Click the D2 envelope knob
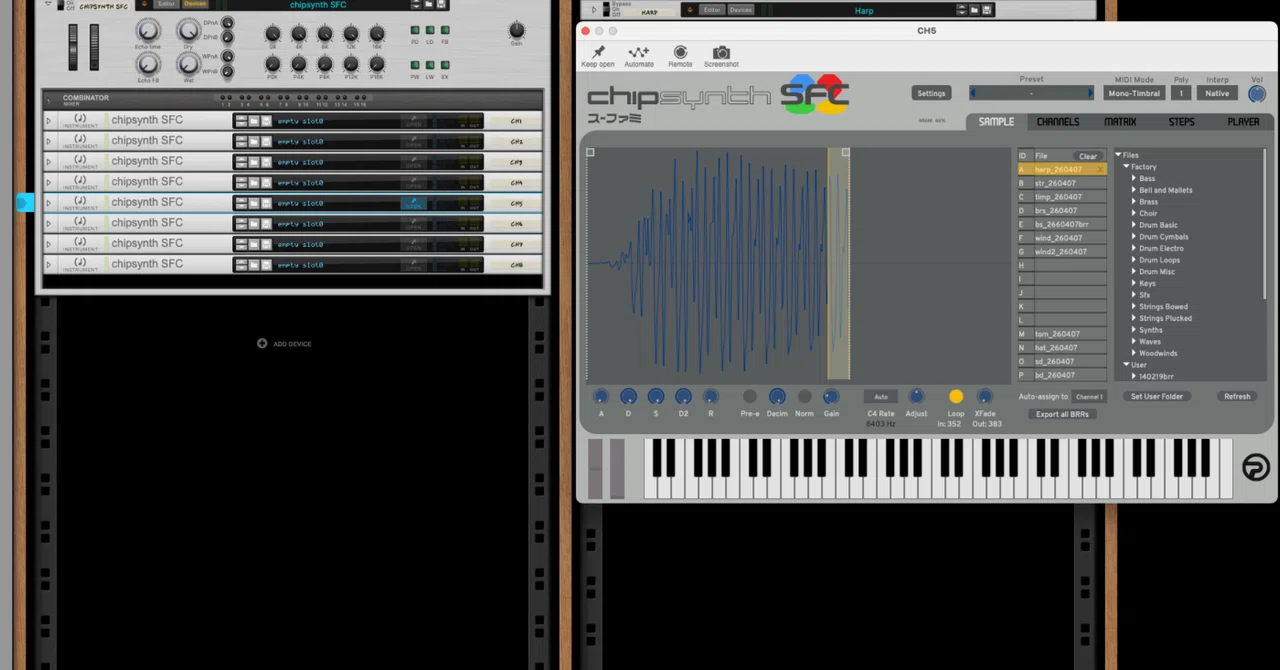Image resolution: width=1280 pixels, height=670 pixels. click(683, 397)
